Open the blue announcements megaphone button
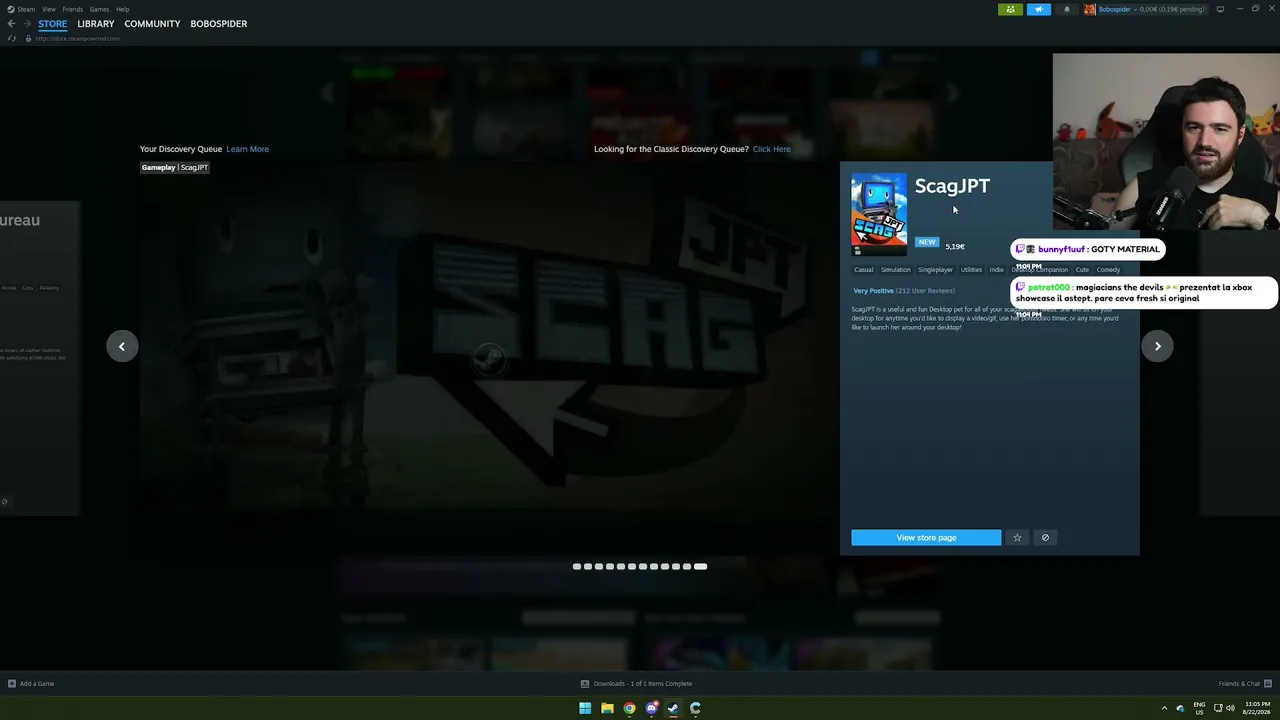This screenshot has height=720, width=1280. pos(1039,9)
